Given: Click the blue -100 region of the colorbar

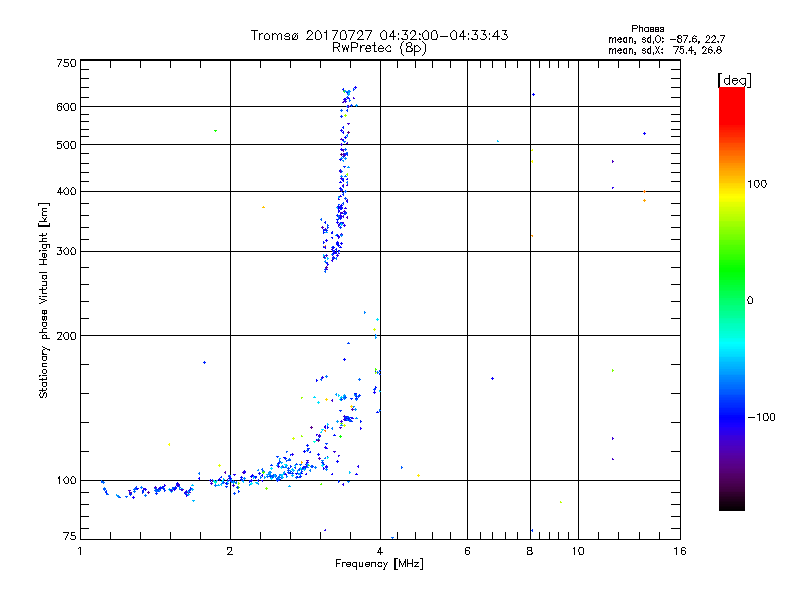Looking at the screenshot, I should point(732,417).
